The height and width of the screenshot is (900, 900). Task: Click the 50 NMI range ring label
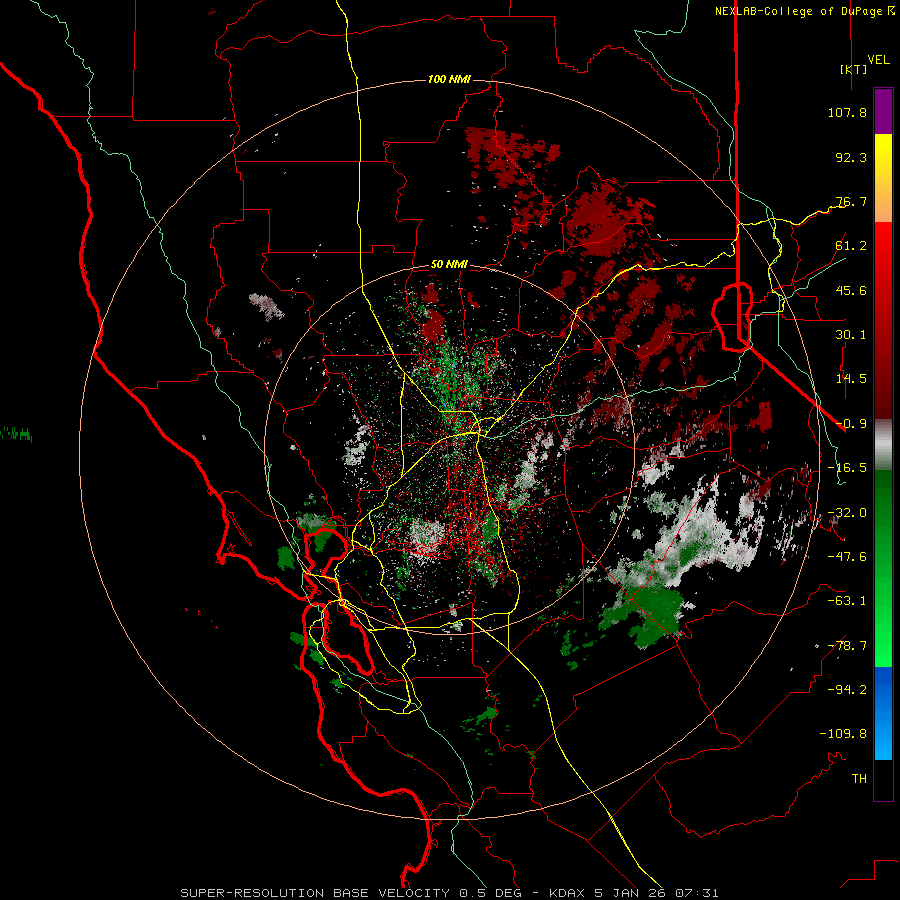point(449,265)
